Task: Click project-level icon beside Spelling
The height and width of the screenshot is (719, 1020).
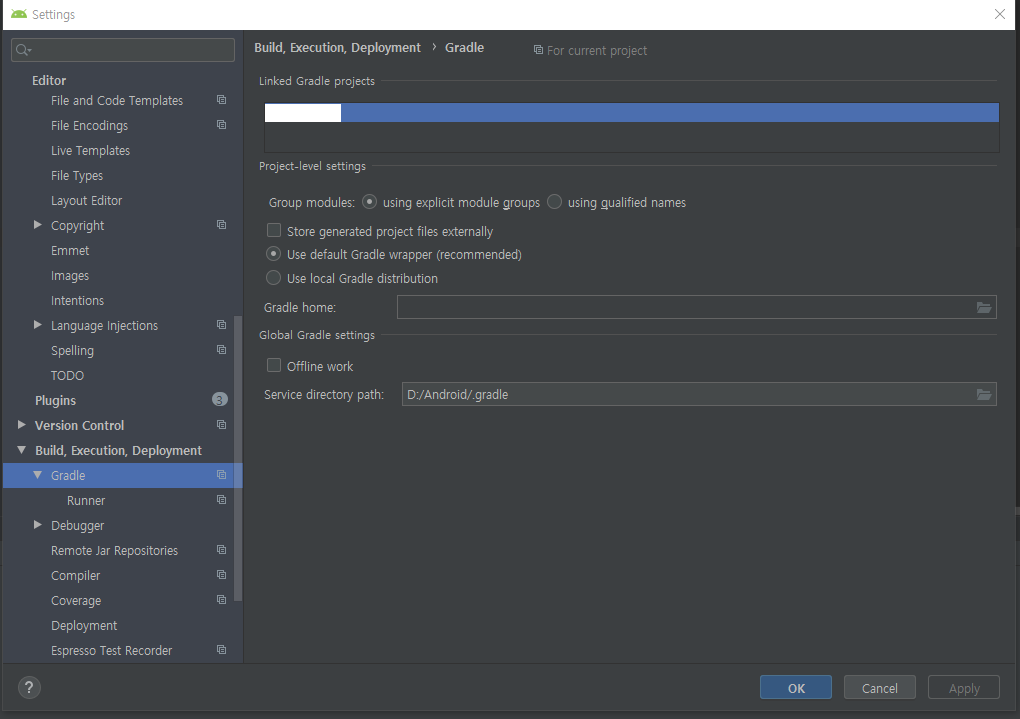Action: [221, 349]
